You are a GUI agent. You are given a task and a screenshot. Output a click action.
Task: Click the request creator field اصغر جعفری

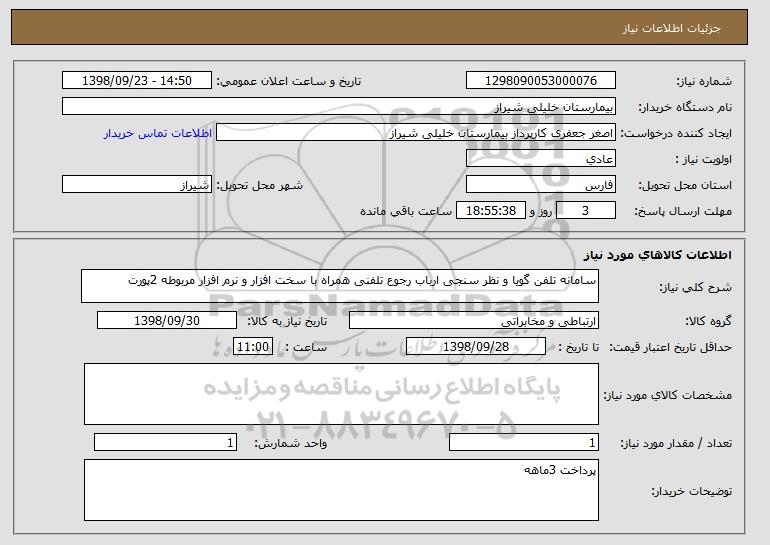tap(416, 133)
